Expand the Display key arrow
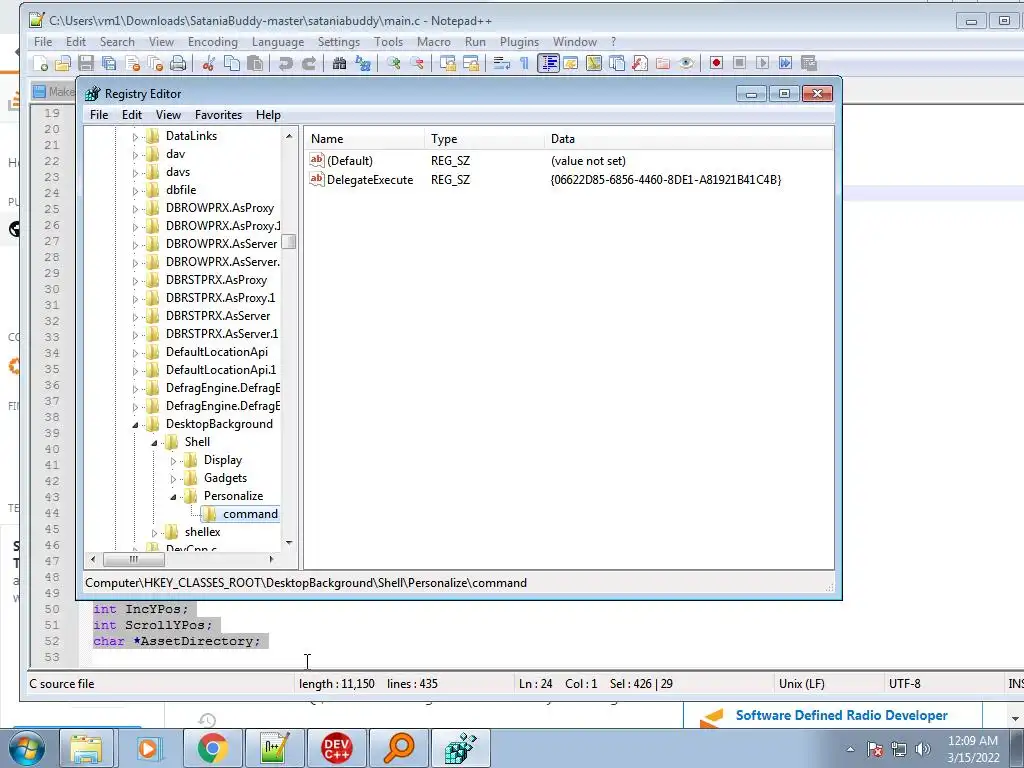This screenshot has width=1024, height=768. pyautogui.click(x=173, y=461)
